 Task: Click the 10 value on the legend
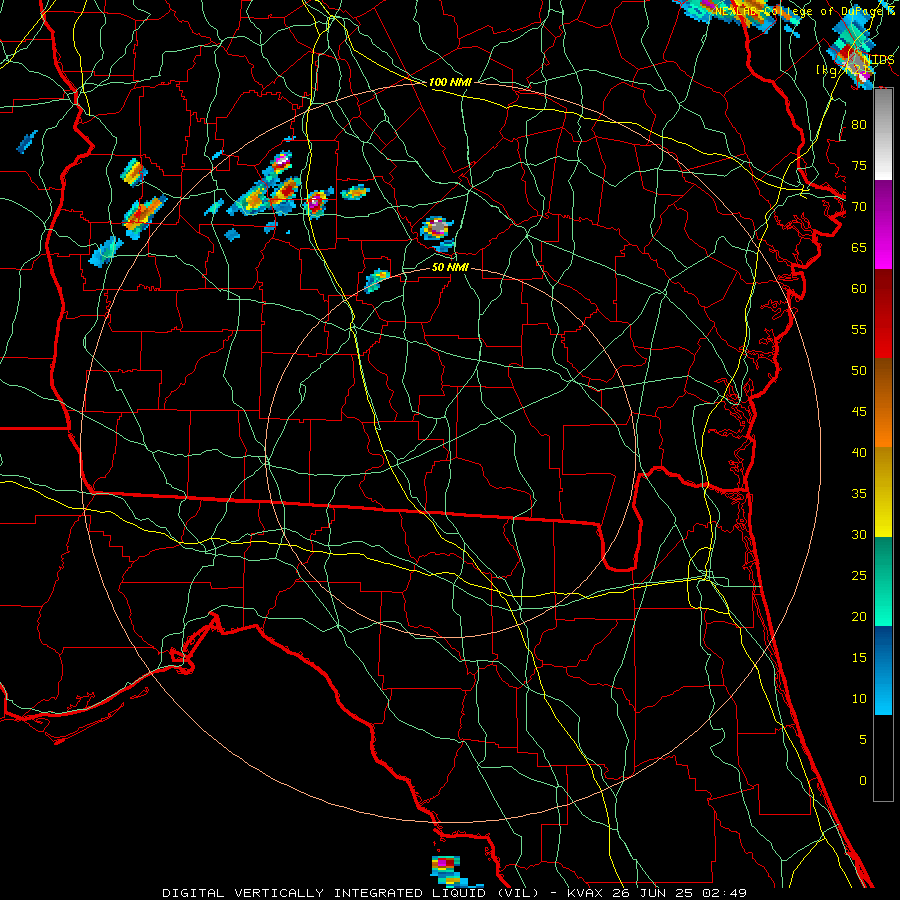[859, 699]
